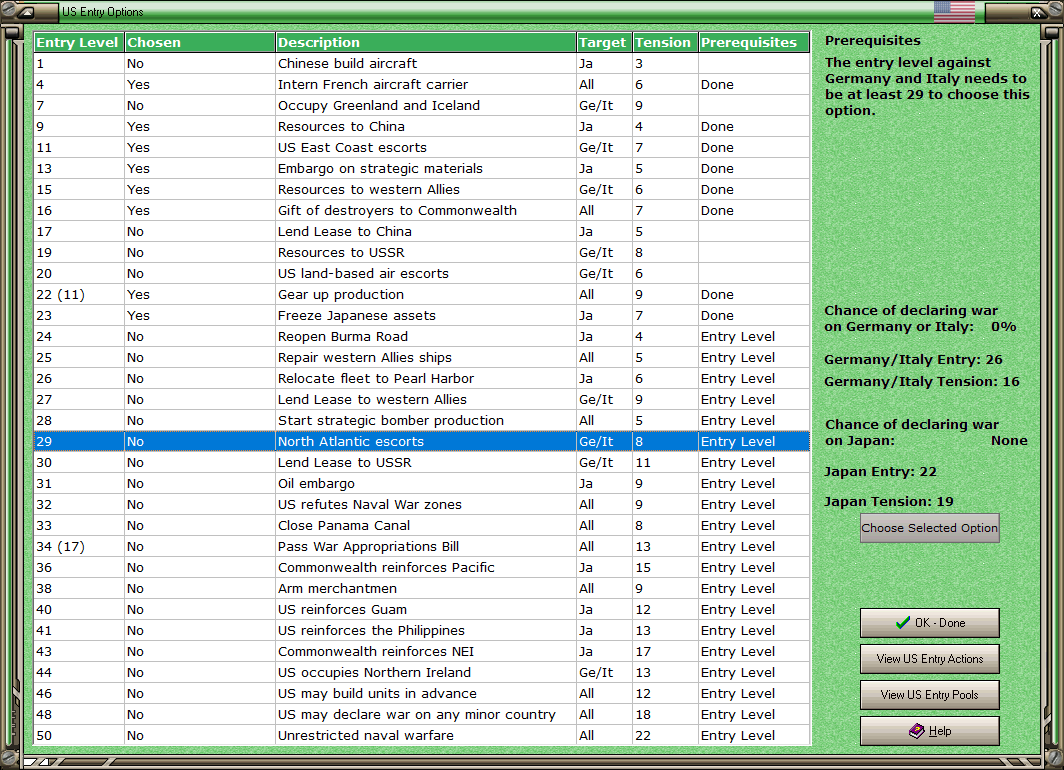The width and height of the screenshot is (1064, 770).
Task: Open the Help button with book icon
Action: pos(930,731)
